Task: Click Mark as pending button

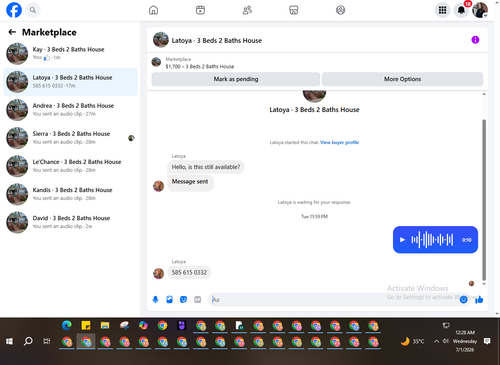Action: (x=236, y=79)
